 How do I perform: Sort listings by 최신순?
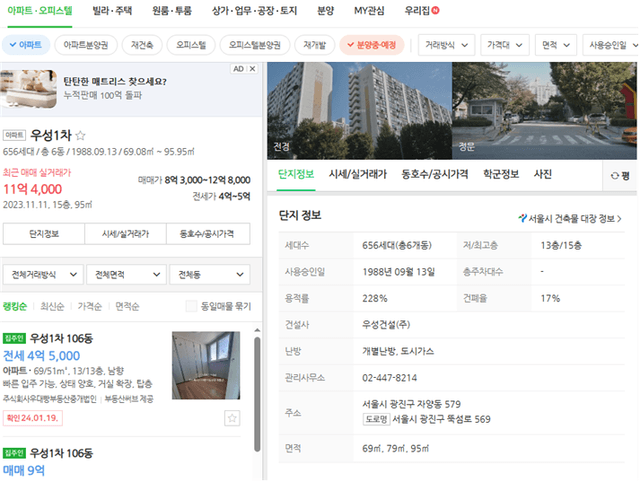pyautogui.click(x=52, y=306)
